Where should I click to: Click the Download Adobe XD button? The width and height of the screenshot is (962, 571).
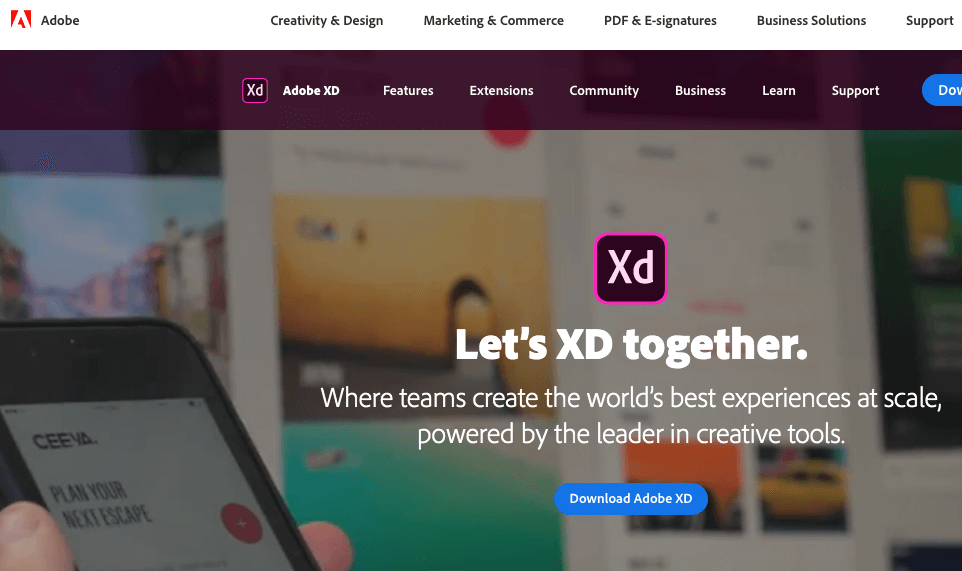631,499
